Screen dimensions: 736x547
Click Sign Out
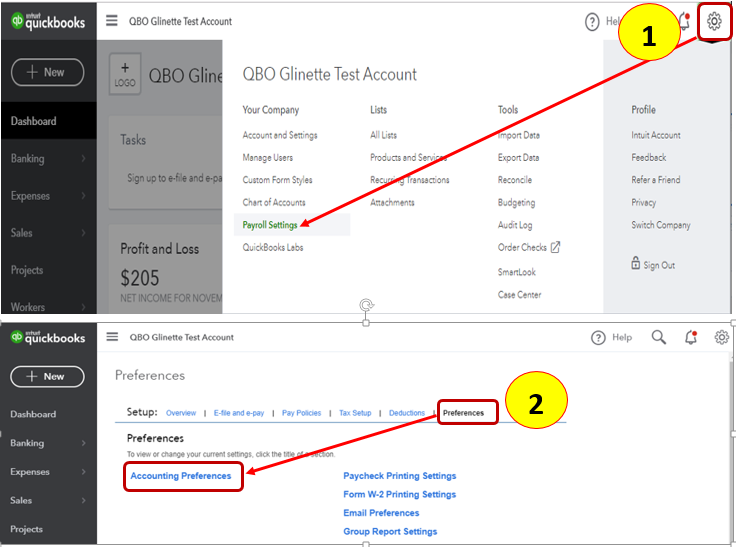pos(659,265)
